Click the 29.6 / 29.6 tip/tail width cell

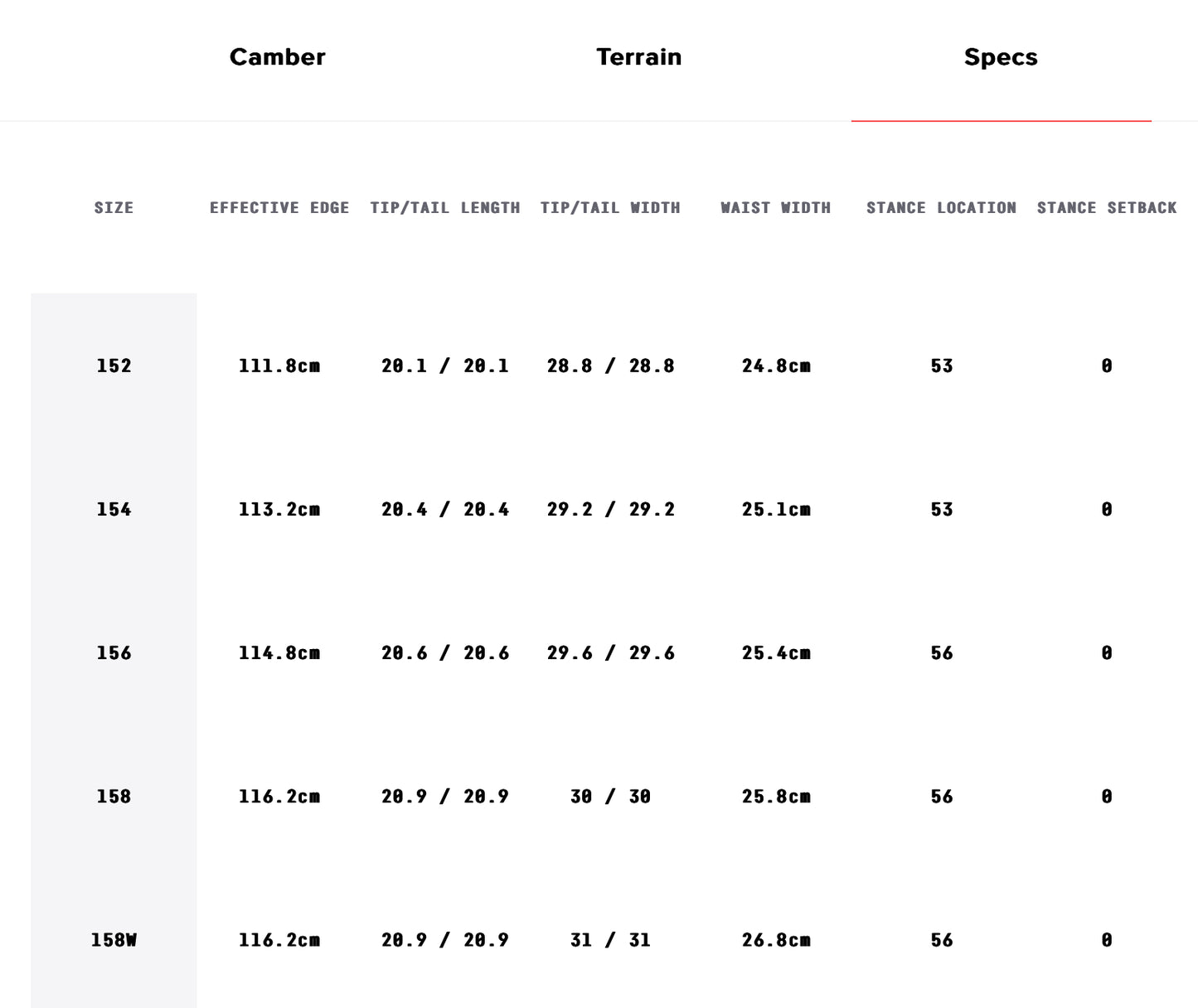click(611, 653)
